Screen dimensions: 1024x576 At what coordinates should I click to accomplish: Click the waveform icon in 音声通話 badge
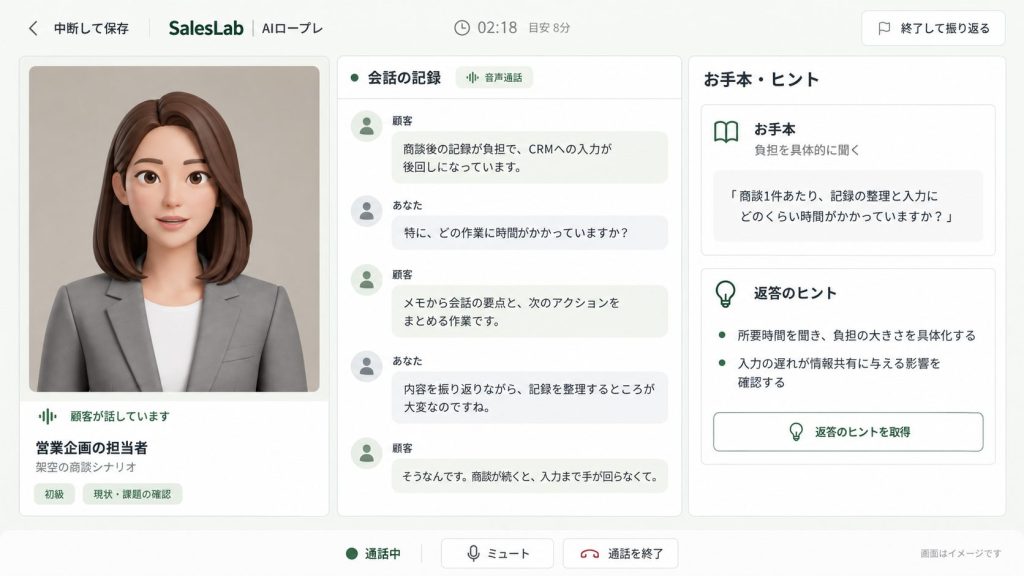(x=472, y=78)
